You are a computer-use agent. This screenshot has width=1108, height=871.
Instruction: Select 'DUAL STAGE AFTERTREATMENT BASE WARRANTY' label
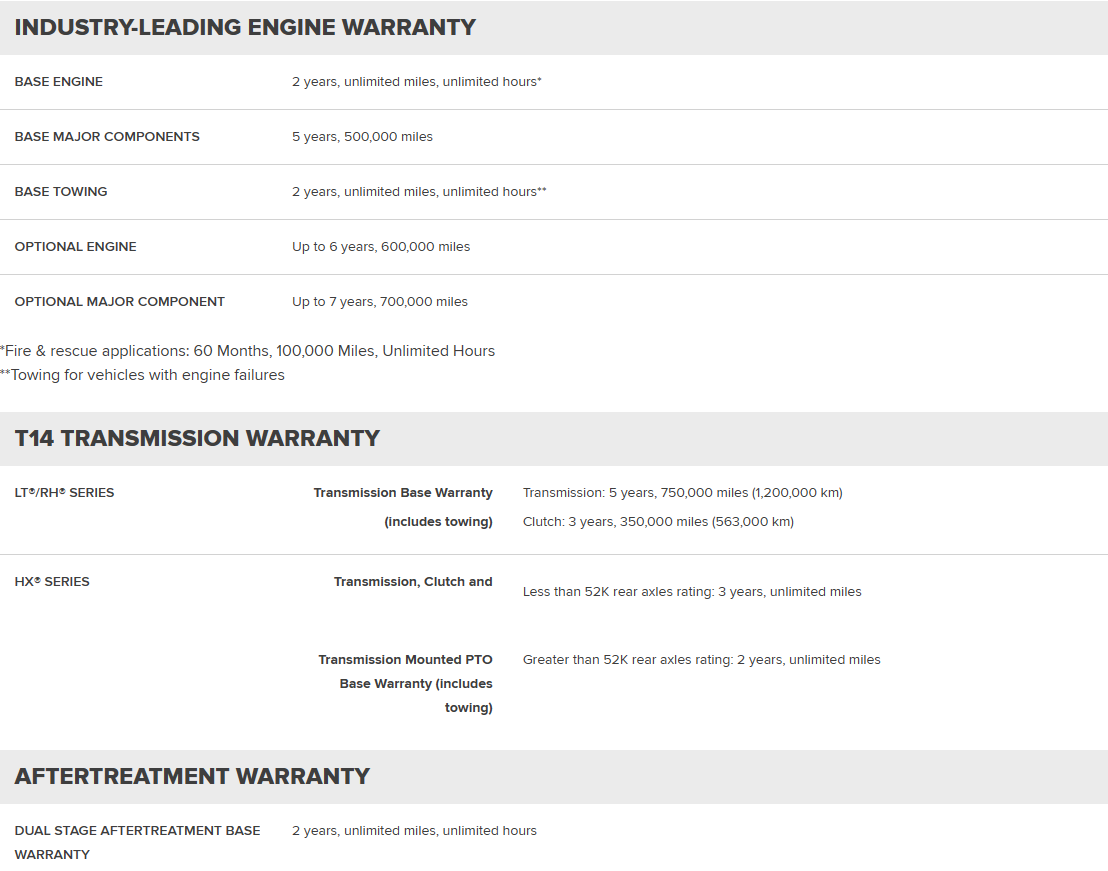(138, 843)
